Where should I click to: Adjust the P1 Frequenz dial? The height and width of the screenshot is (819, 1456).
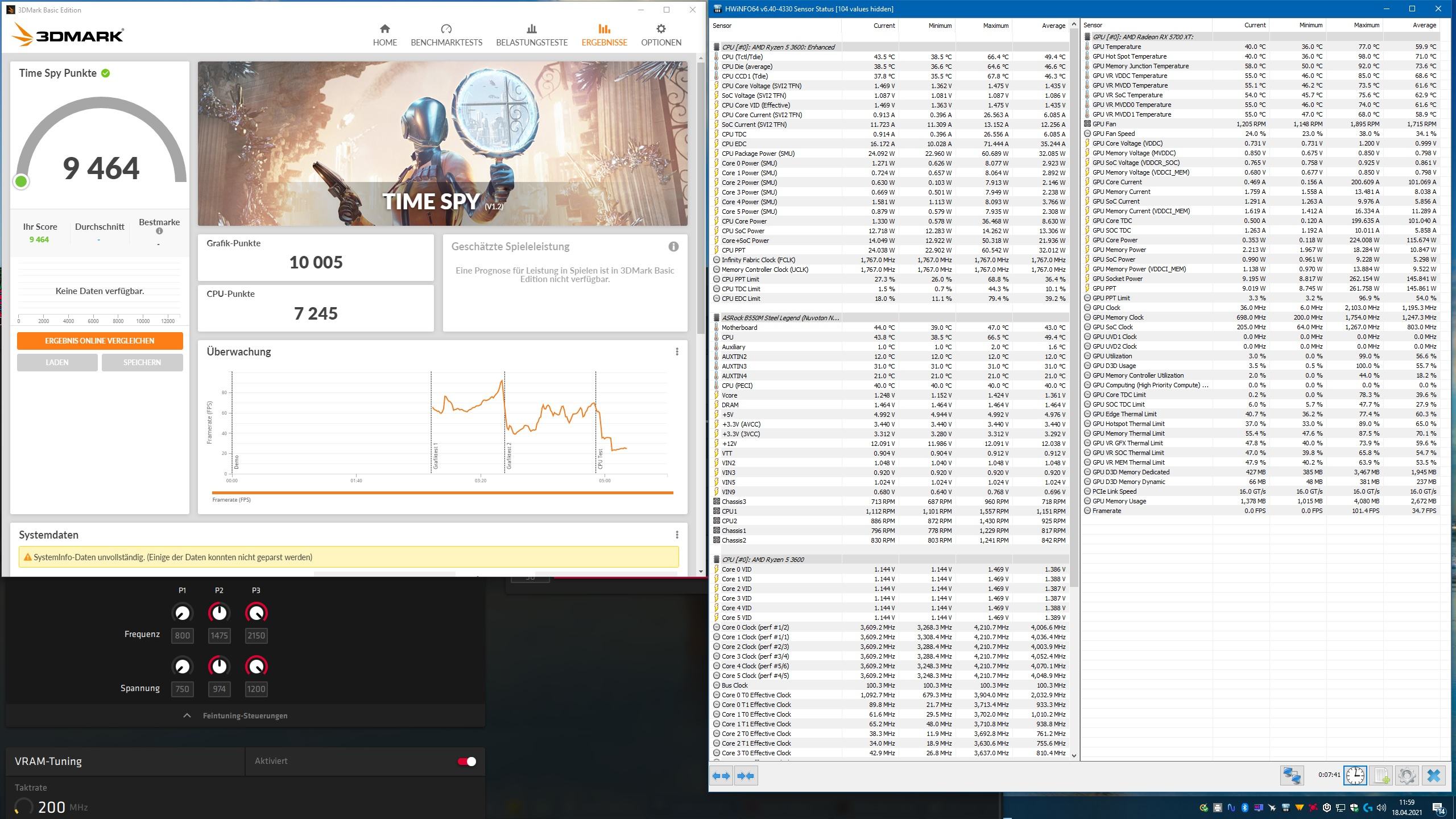(x=182, y=613)
